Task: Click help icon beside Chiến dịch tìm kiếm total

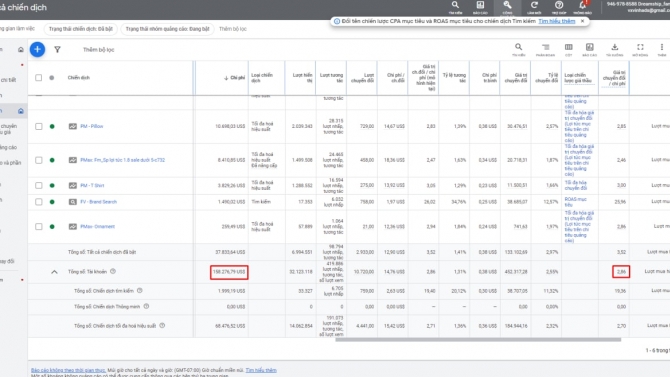Action: click(140, 291)
